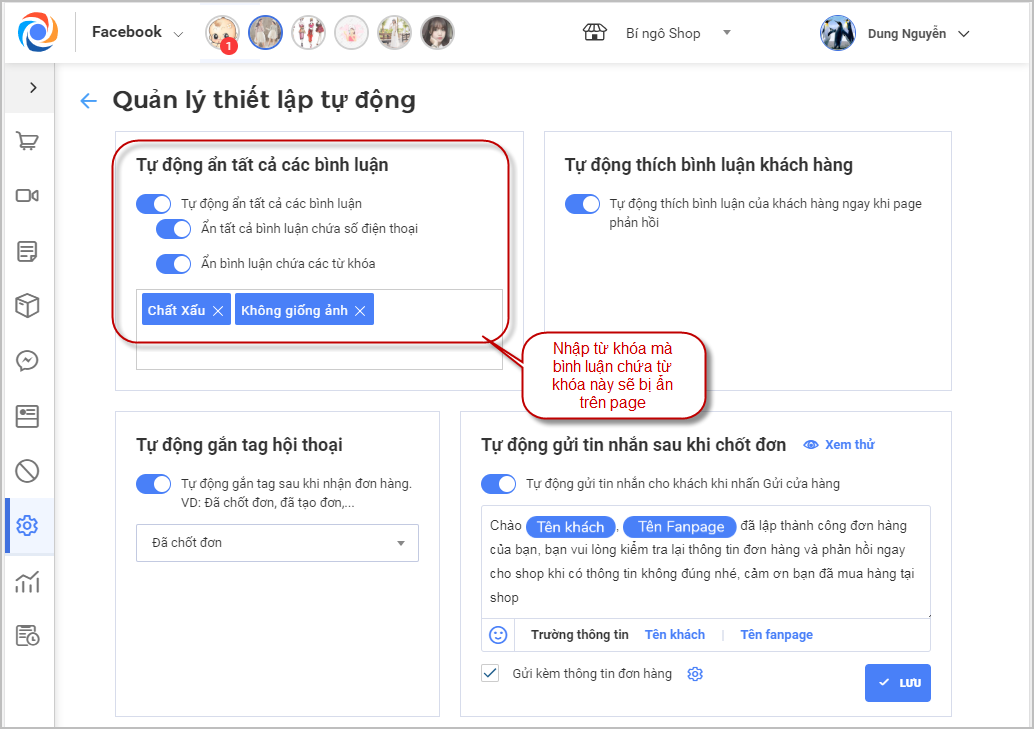The image size is (1034, 729).
Task: Insert the Tên fanpage field link
Action: pyautogui.click(x=776, y=635)
